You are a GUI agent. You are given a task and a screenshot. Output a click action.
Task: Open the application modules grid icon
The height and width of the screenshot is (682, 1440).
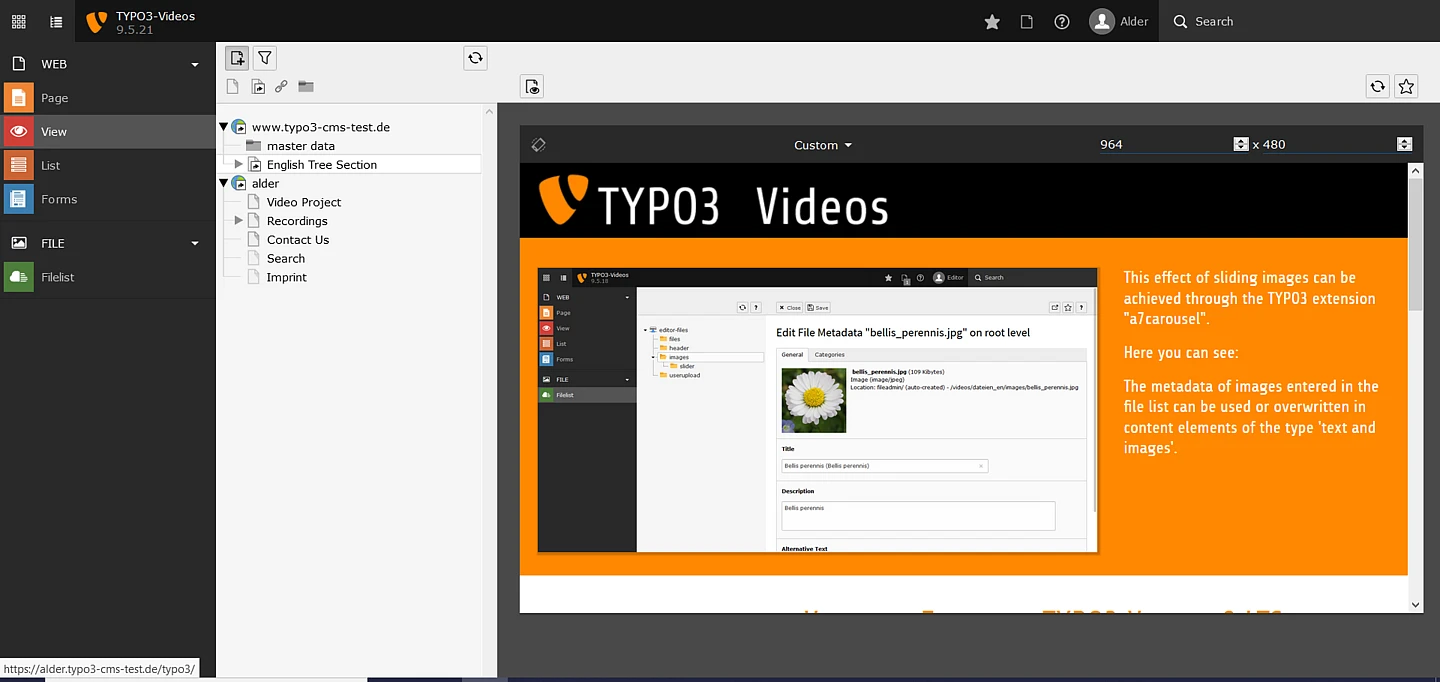click(18, 21)
